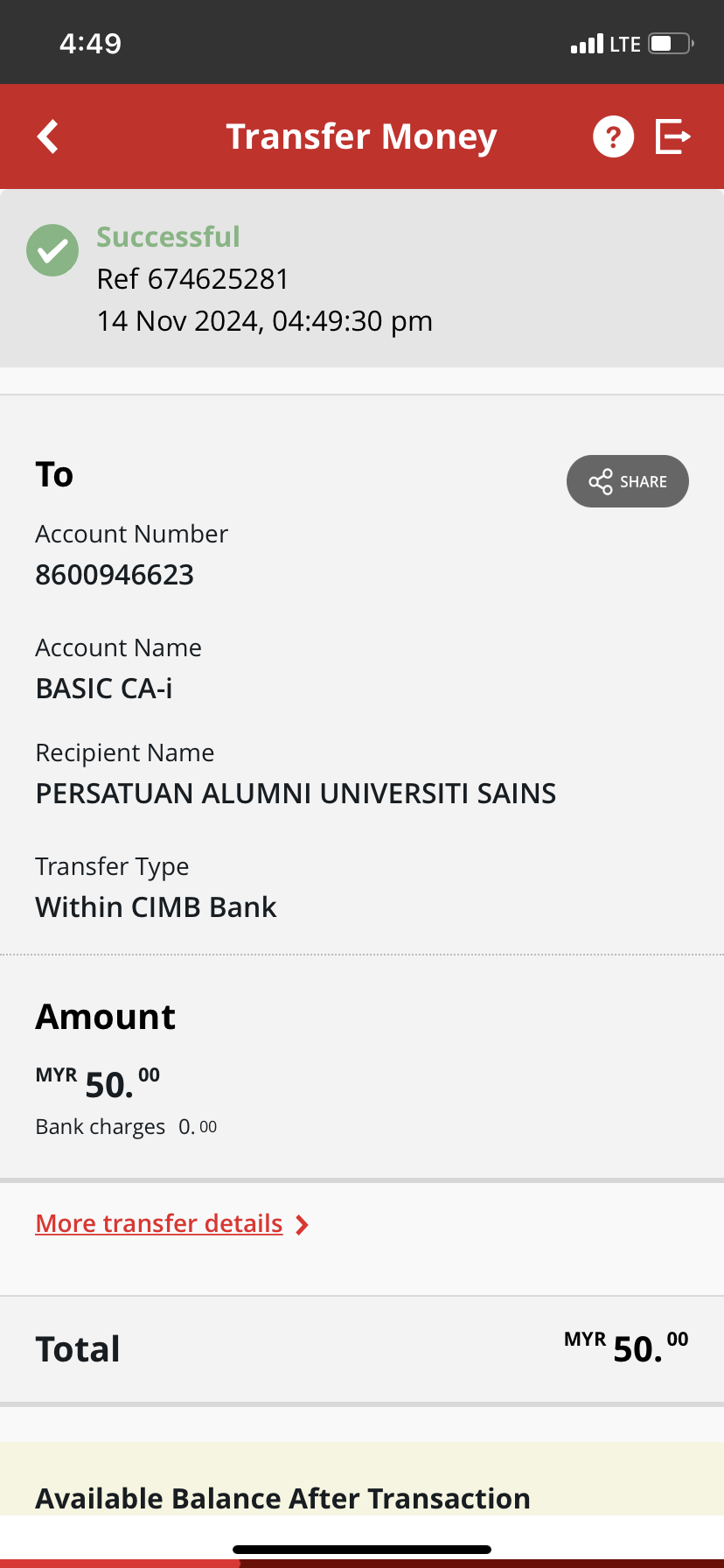Expand details using the red chevron arrow
The image size is (724, 1568).
click(303, 1224)
